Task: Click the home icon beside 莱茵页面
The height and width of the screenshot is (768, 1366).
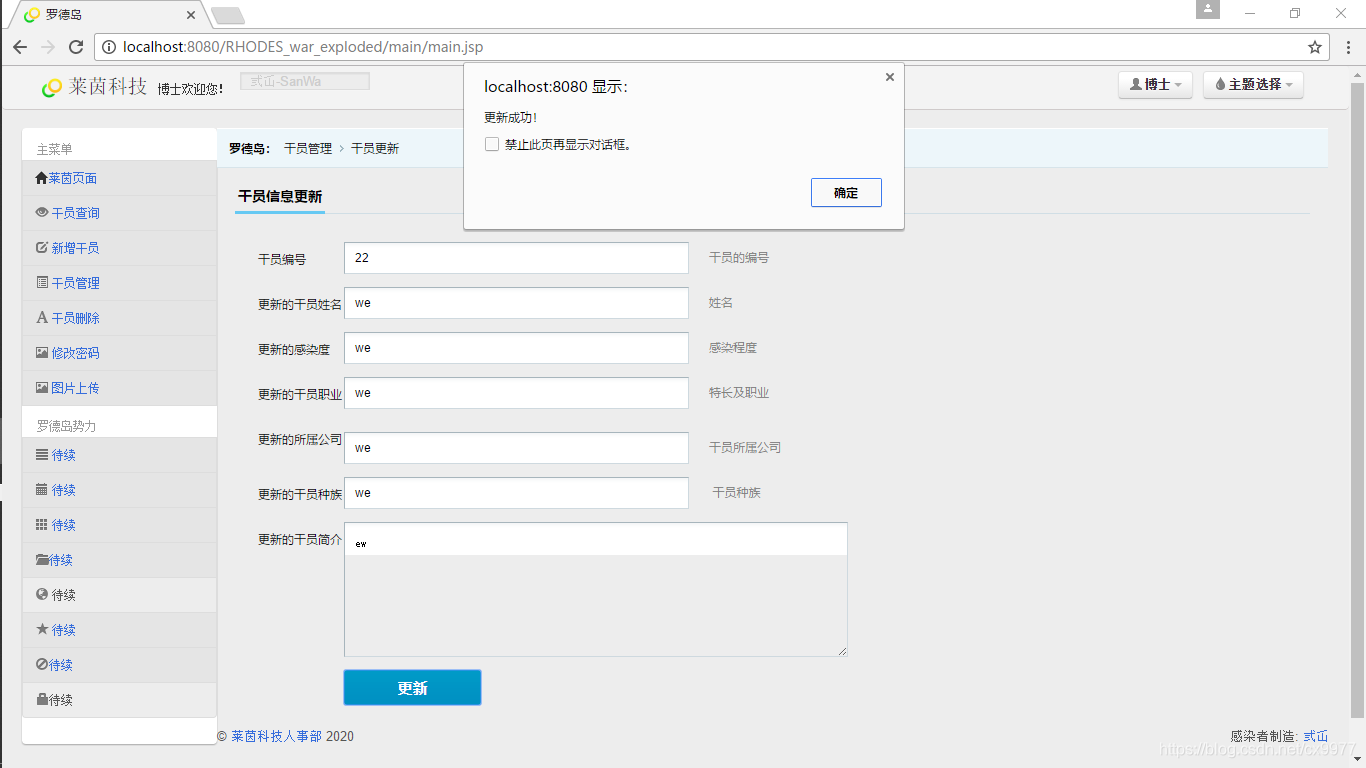Action: pyautogui.click(x=41, y=178)
